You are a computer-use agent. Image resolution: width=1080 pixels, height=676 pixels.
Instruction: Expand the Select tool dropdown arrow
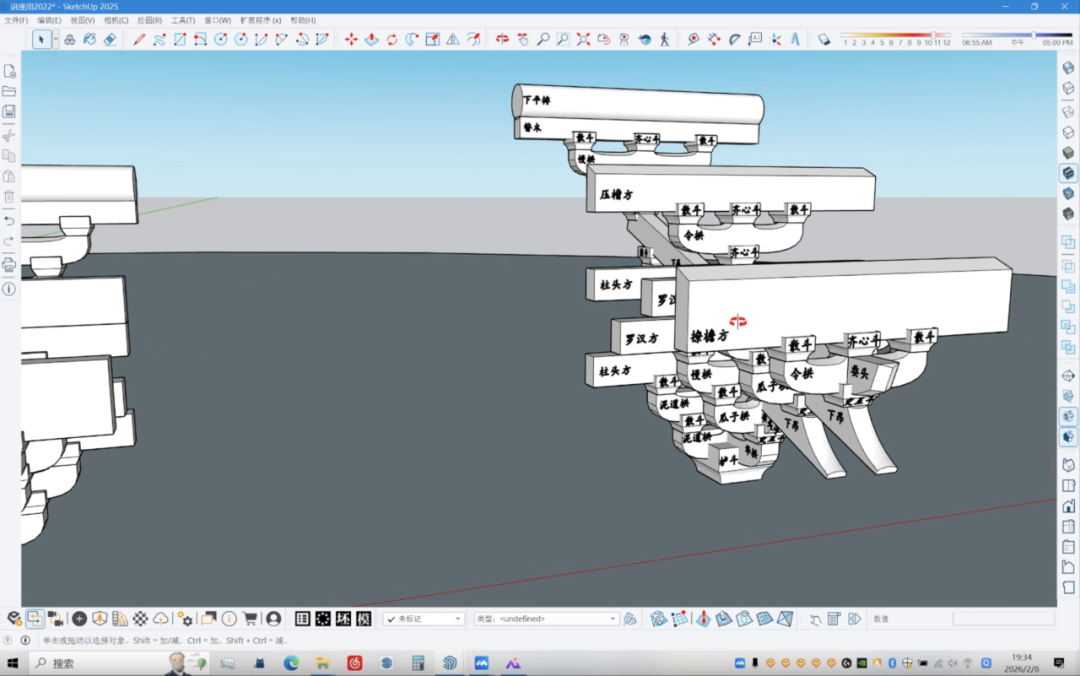(55, 39)
